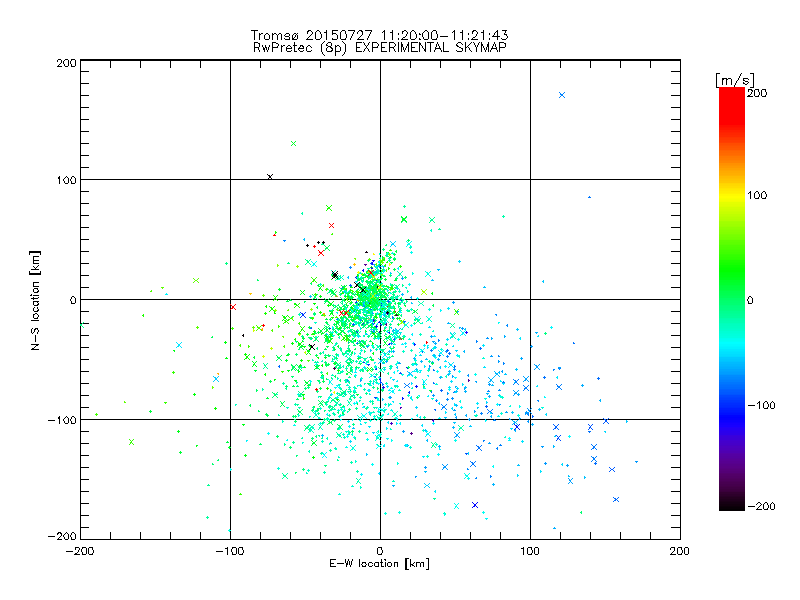Click the x-axis tick label '0'
The height and width of the screenshot is (600, 800).
tap(380, 551)
